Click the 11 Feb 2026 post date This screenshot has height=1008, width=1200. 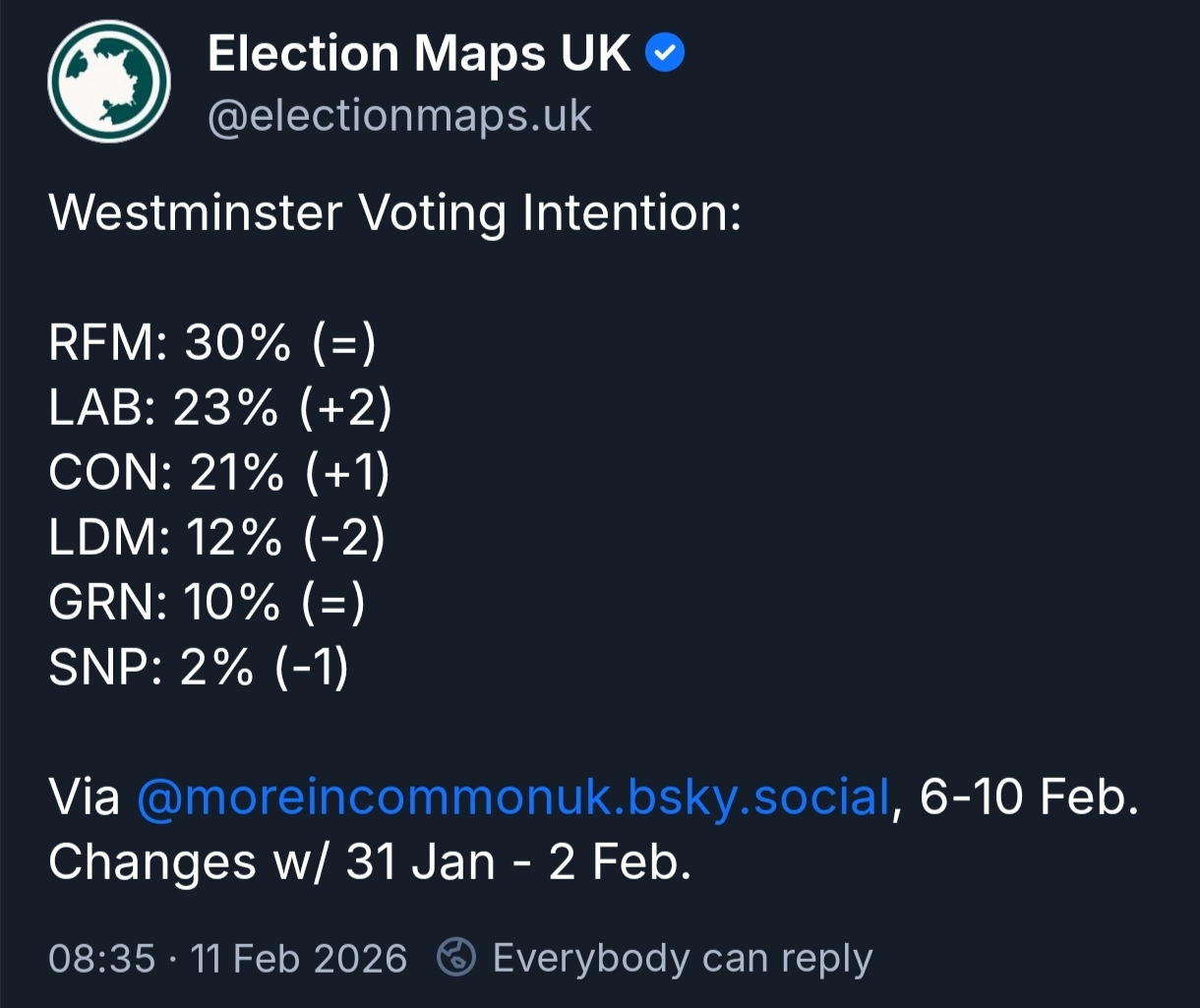(299, 958)
